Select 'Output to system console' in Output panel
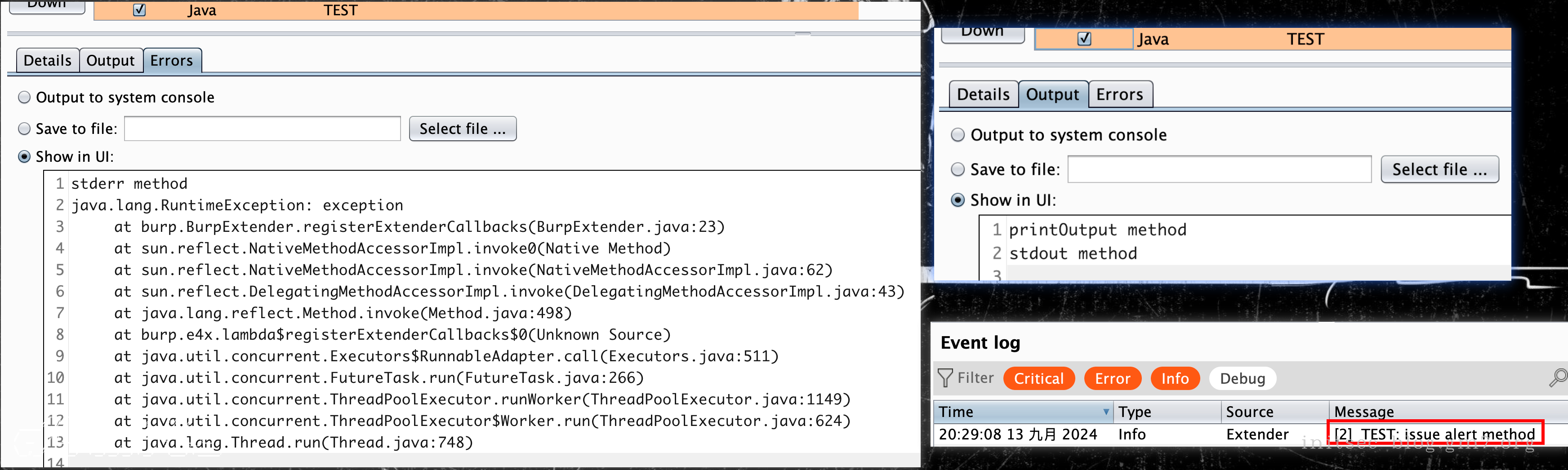The image size is (1568, 470). point(958,135)
